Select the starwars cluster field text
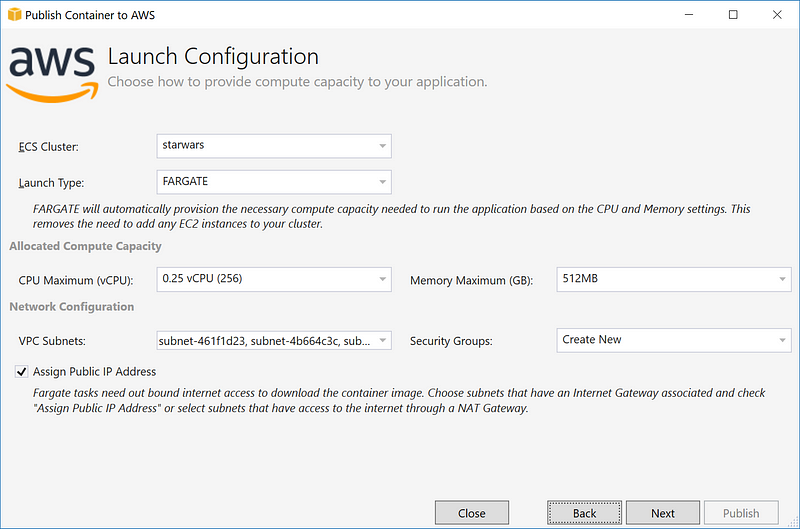 click(183, 146)
